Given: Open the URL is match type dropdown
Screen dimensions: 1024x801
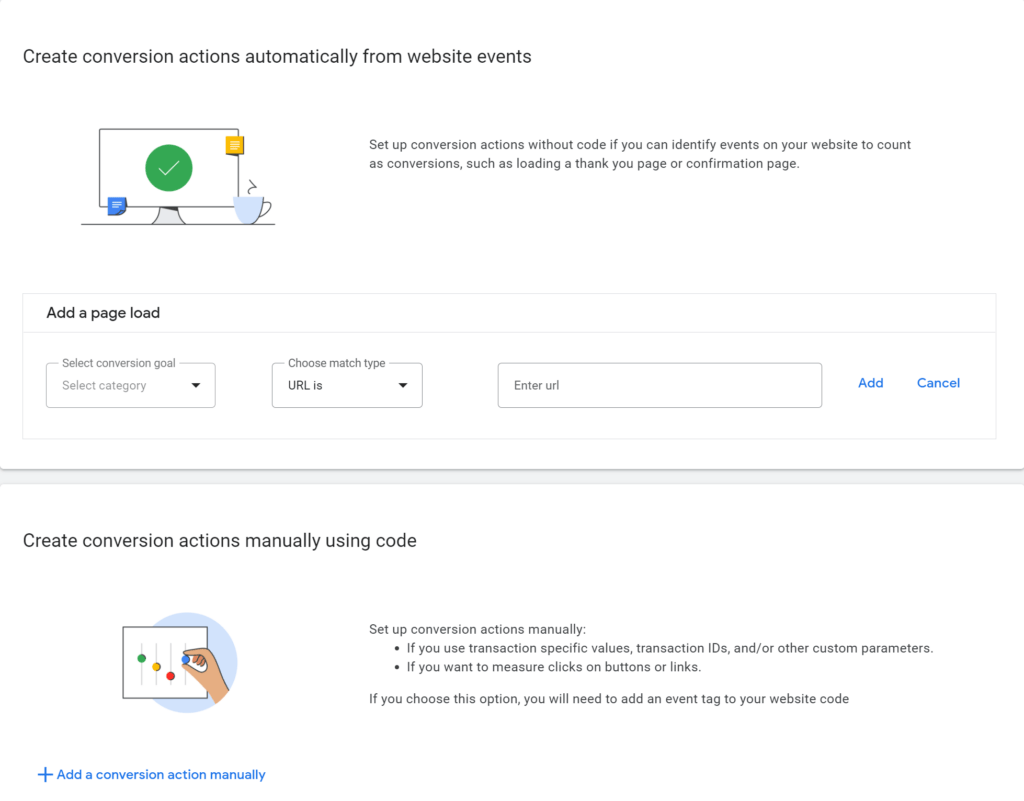Looking at the screenshot, I should pos(346,385).
